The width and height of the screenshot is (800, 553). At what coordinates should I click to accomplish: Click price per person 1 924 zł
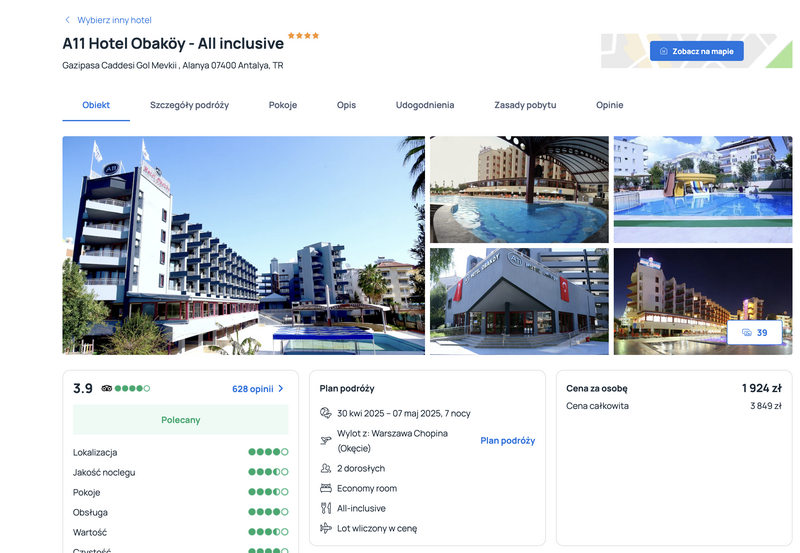pos(762,388)
